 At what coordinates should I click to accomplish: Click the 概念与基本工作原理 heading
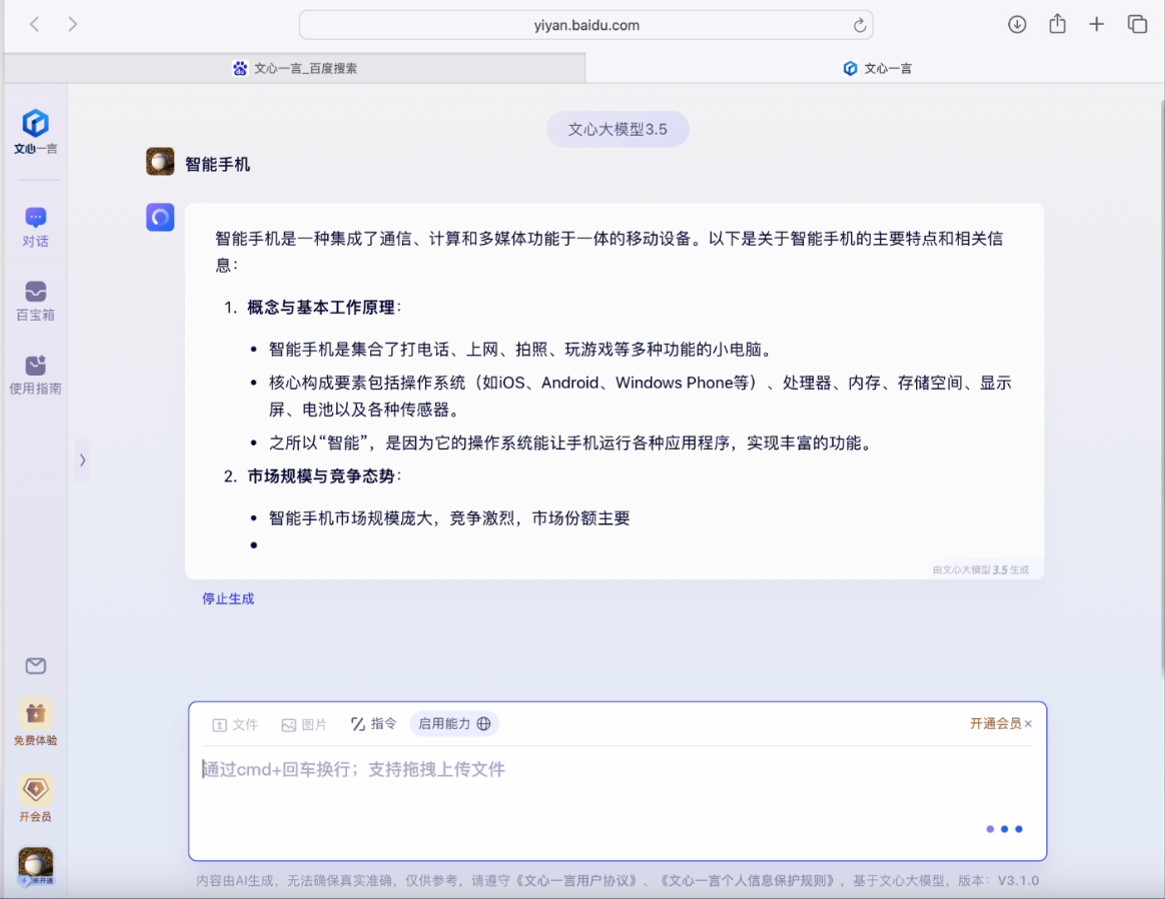click(x=320, y=308)
